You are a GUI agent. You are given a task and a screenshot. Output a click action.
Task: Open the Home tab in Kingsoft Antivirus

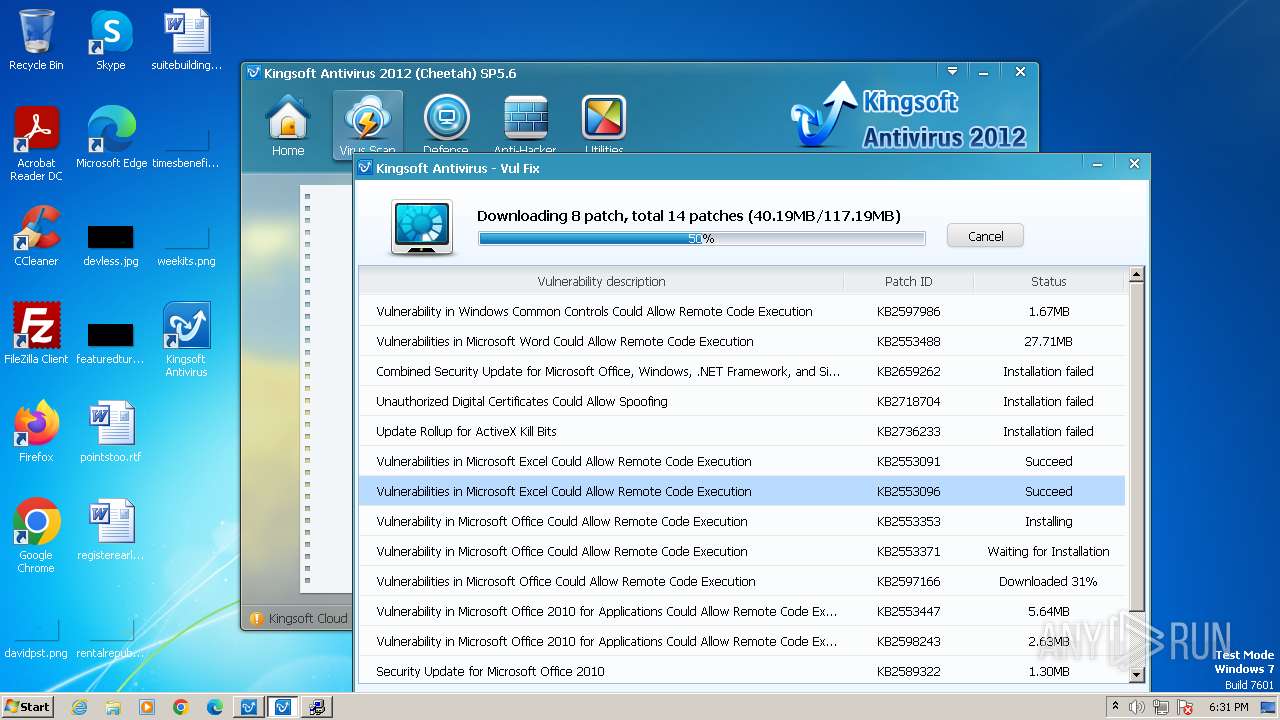[288, 126]
